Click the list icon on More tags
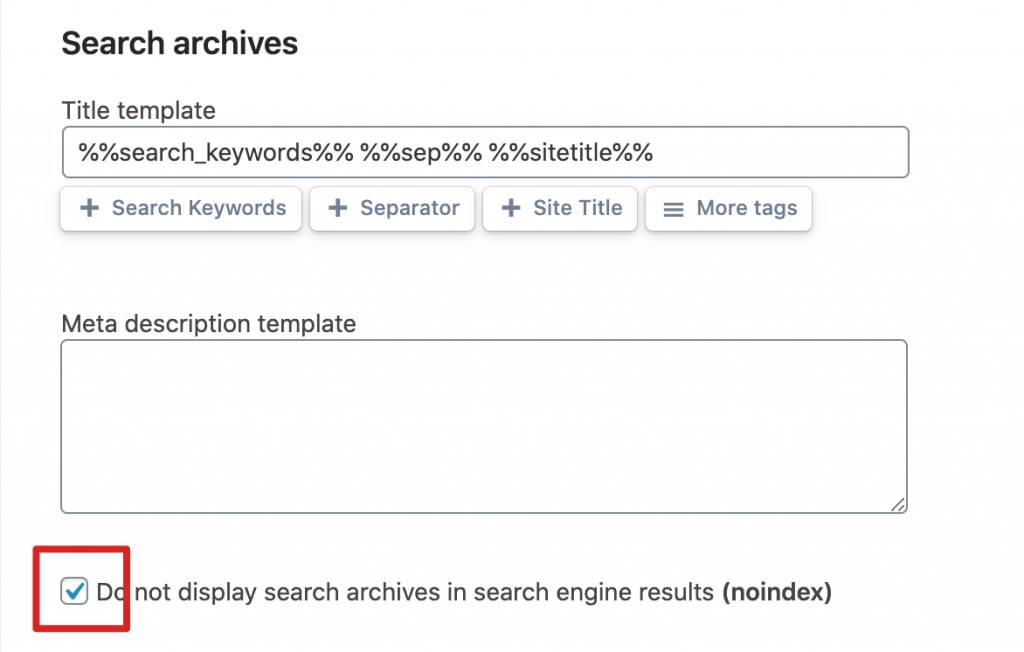The width and height of the screenshot is (1024, 652). coord(674,209)
